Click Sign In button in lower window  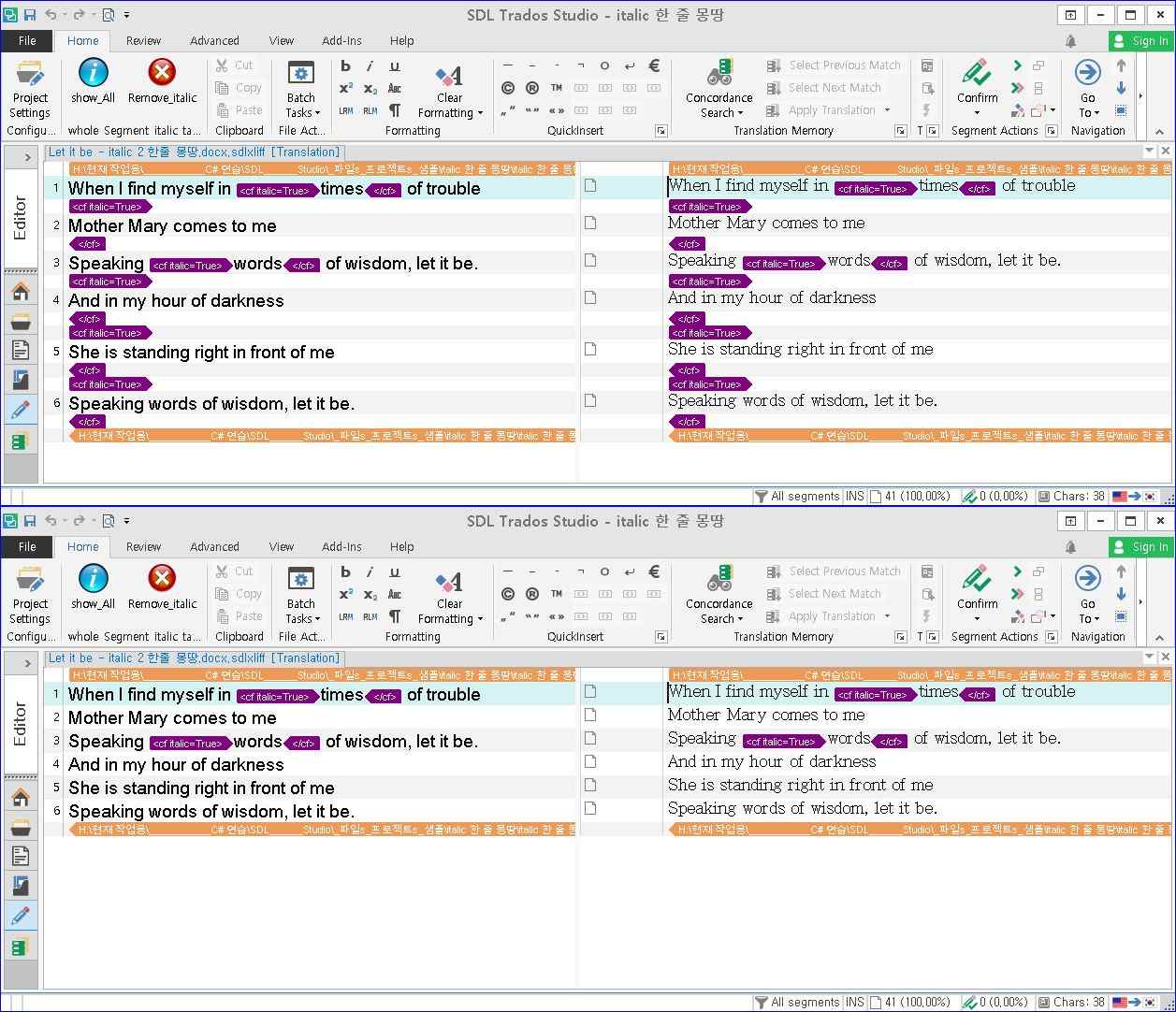pyautogui.click(x=1140, y=547)
